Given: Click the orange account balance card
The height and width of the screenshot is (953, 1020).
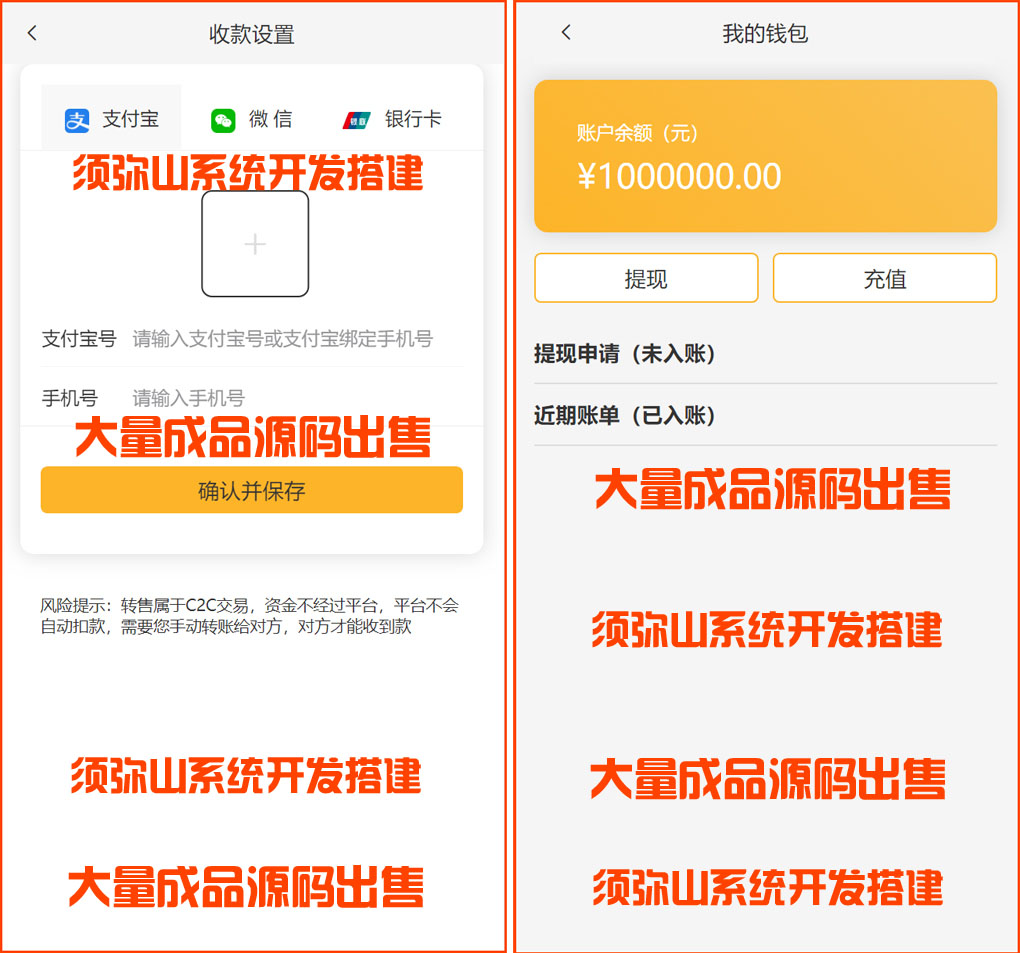Looking at the screenshot, I should pos(765,156).
